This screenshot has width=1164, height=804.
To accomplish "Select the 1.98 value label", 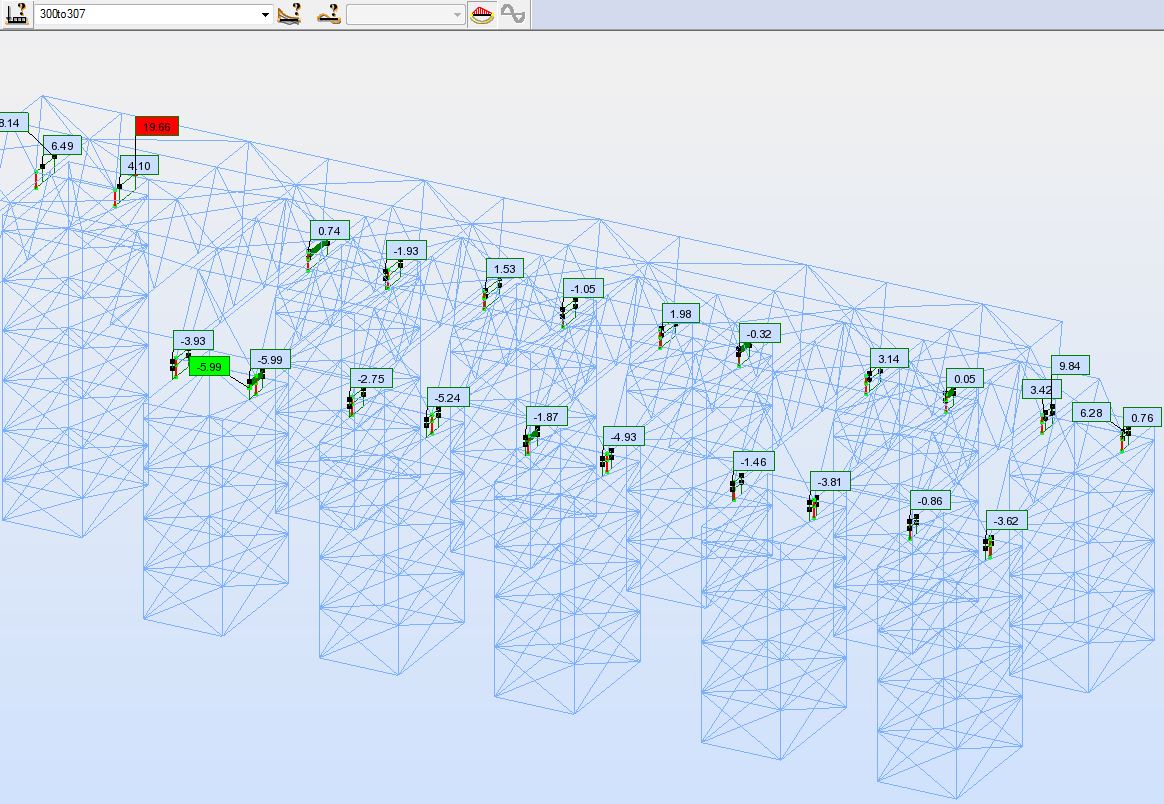I will click(680, 313).
